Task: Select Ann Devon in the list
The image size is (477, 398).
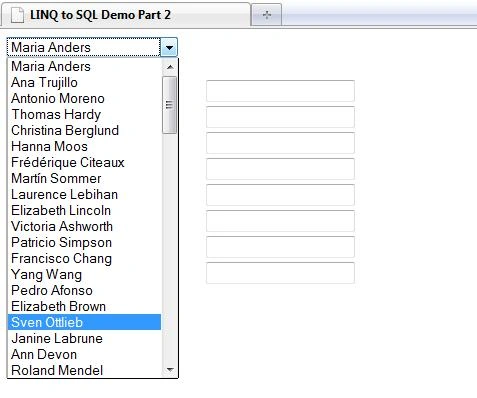Action: 84,354
